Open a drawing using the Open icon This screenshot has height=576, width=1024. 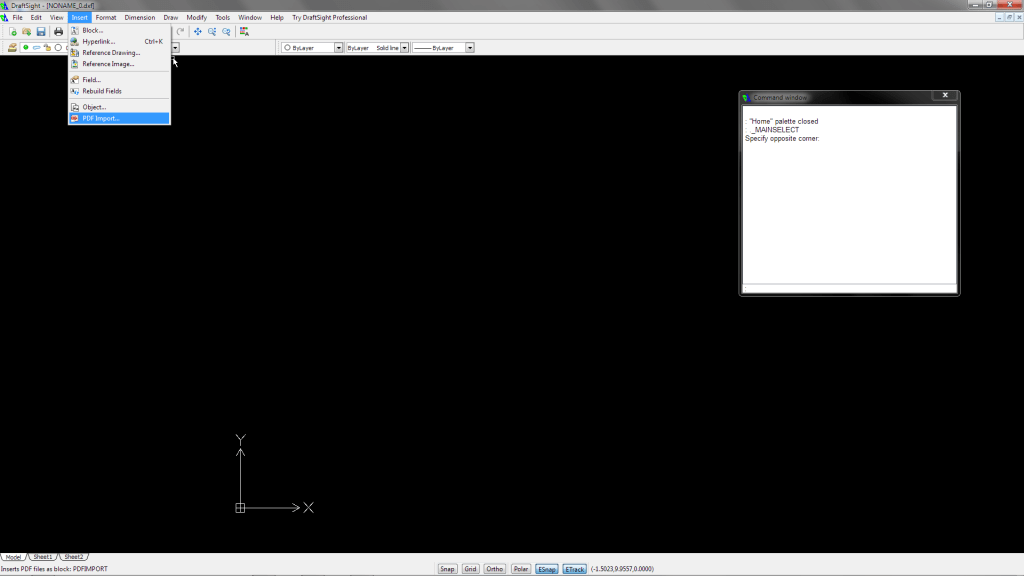[27, 31]
